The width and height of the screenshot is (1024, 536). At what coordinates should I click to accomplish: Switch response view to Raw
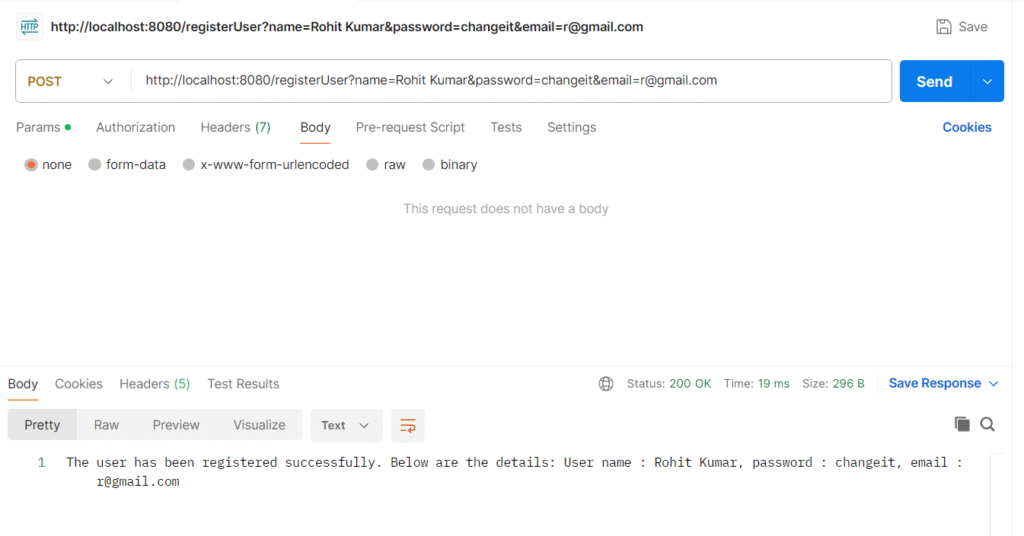click(x=106, y=425)
